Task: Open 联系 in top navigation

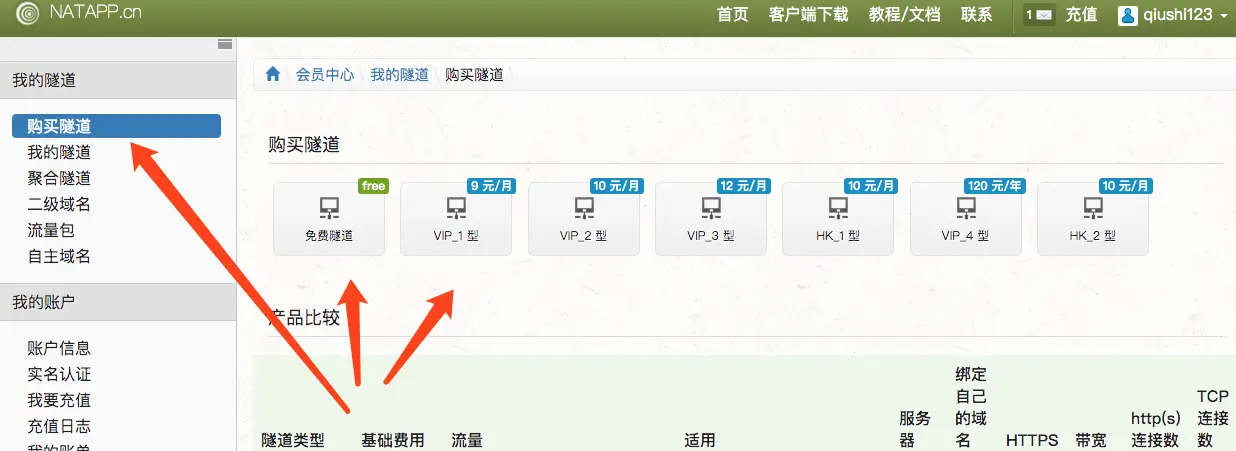Action: click(977, 14)
